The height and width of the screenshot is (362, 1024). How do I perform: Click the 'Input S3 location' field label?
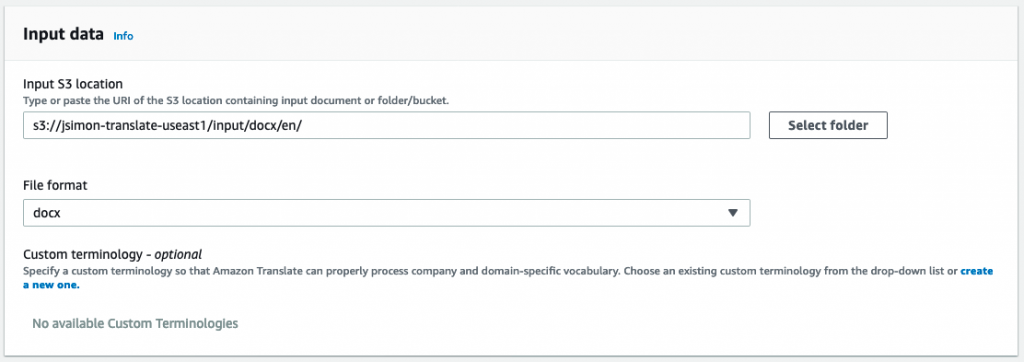tap(73, 84)
